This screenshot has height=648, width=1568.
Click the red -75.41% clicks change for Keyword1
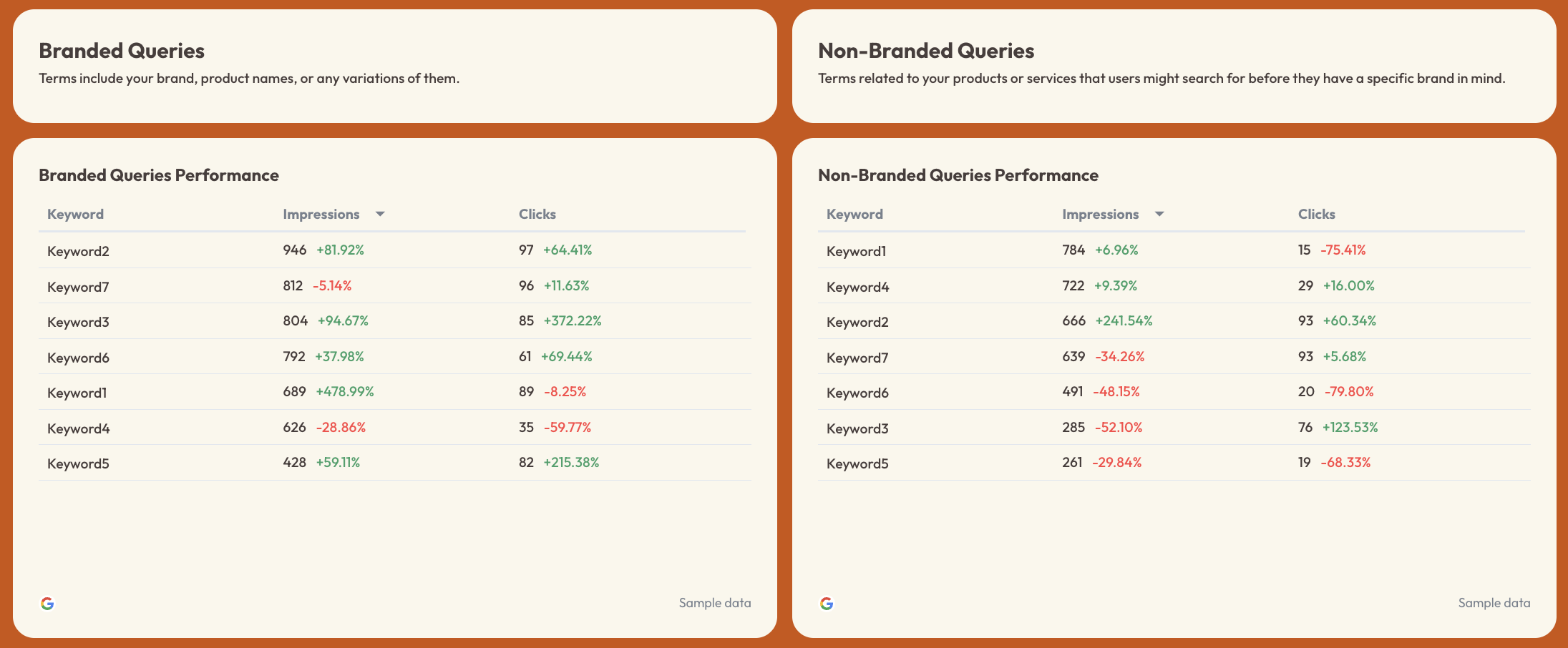coord(1343,250)
